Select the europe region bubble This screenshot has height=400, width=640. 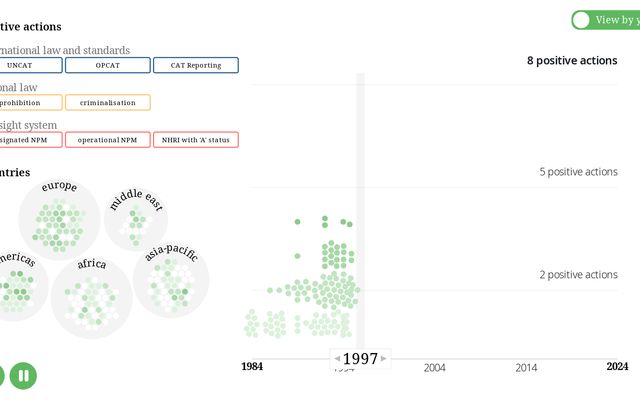(x=59, y=219)
